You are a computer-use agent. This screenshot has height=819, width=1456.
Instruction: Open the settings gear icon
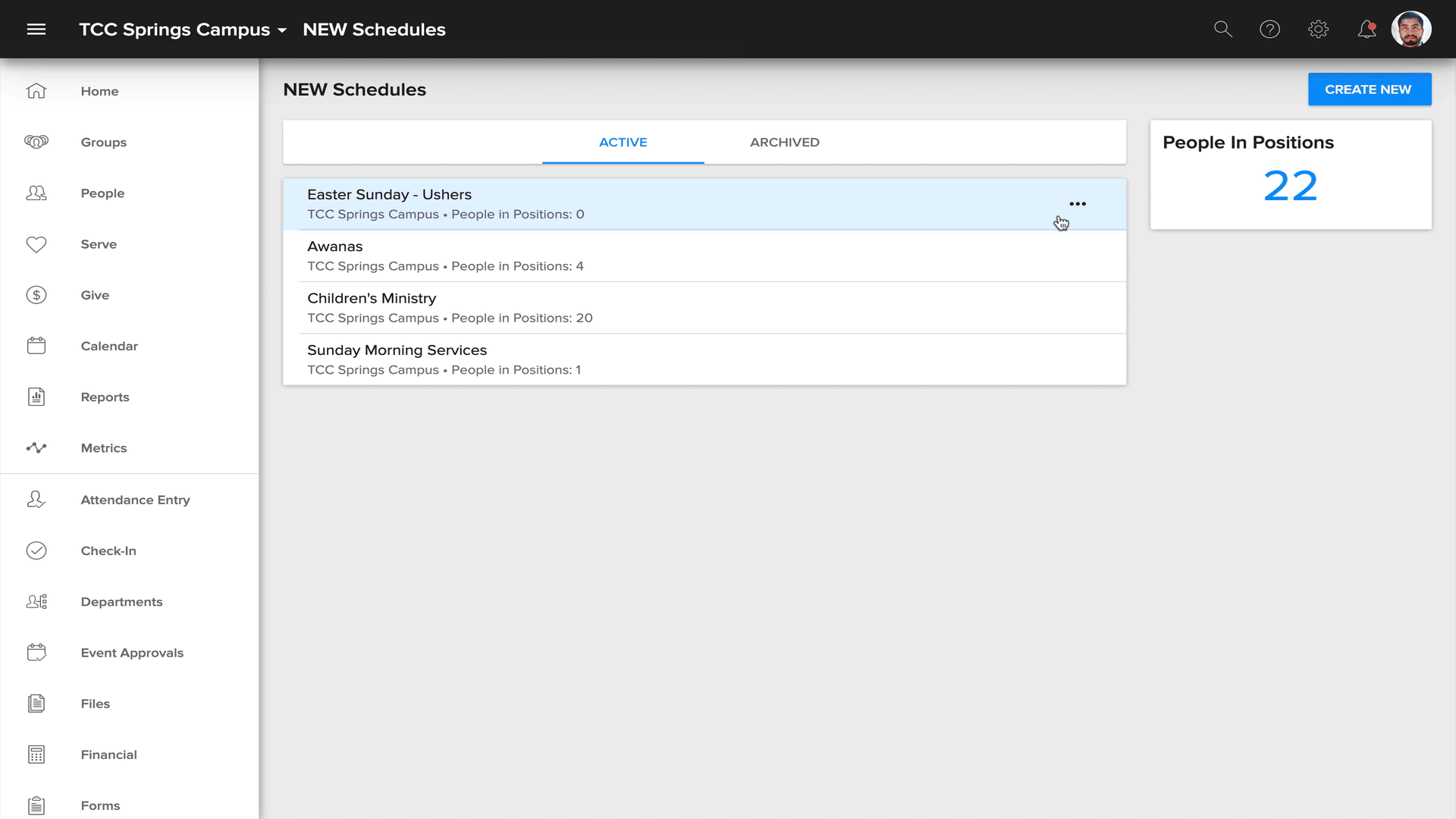pyautogui.click(x=1319, y=30)
